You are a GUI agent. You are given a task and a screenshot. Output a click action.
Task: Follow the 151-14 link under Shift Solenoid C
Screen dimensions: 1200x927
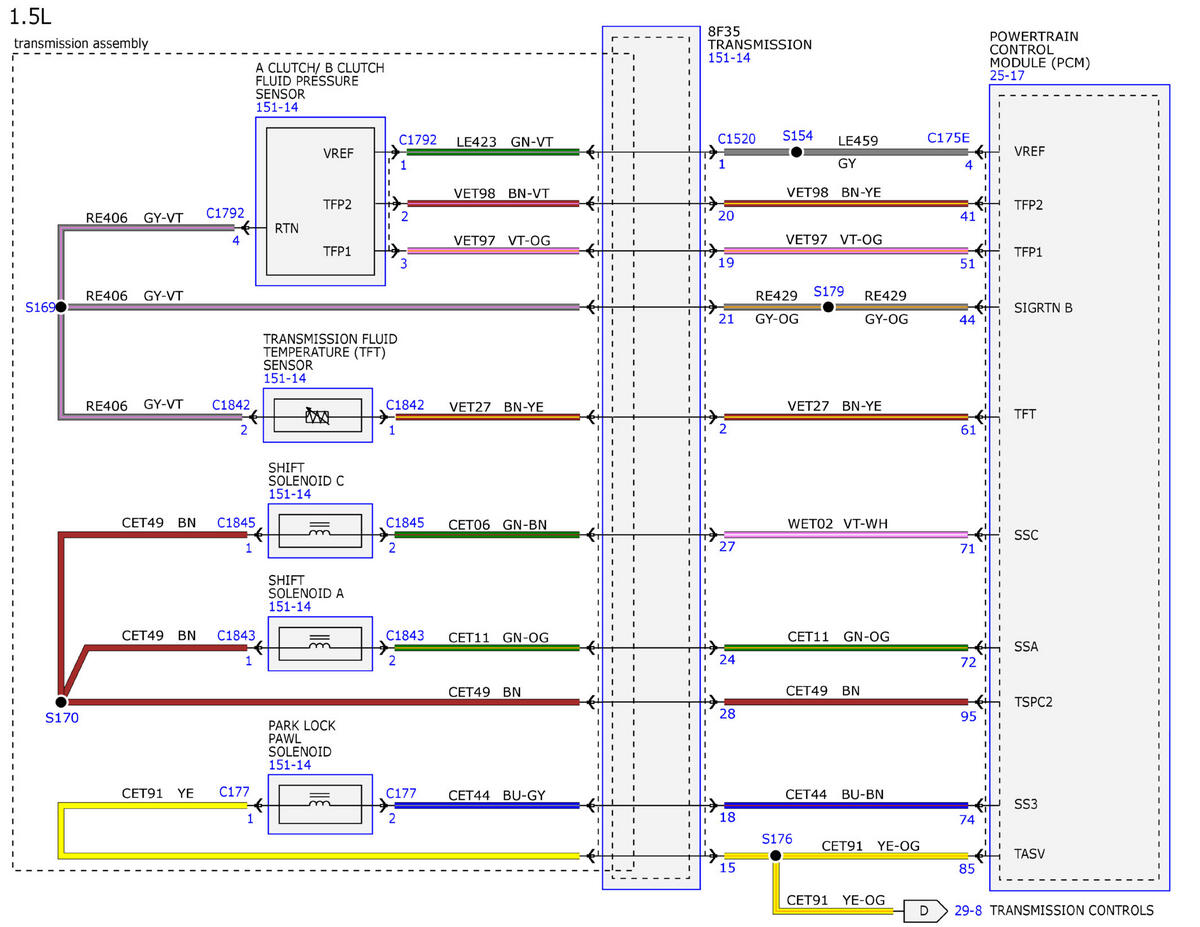click(289, 494)
